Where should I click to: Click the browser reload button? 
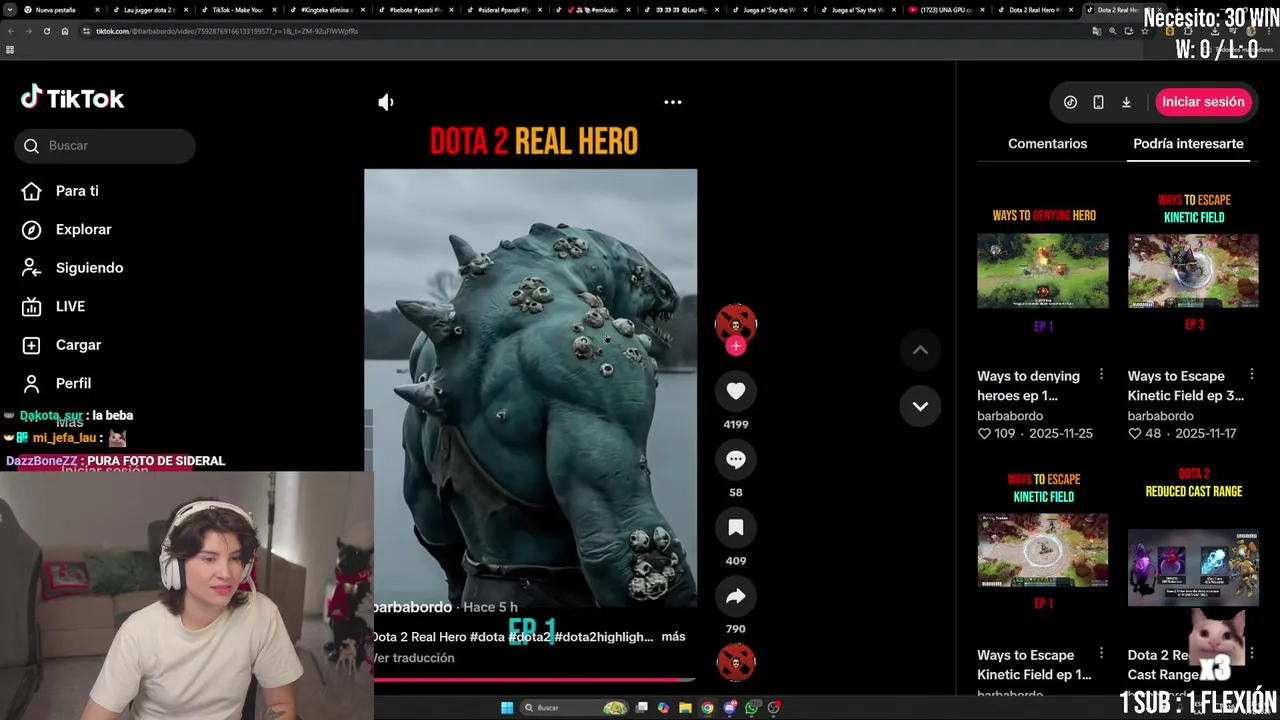tap(46, 31)
